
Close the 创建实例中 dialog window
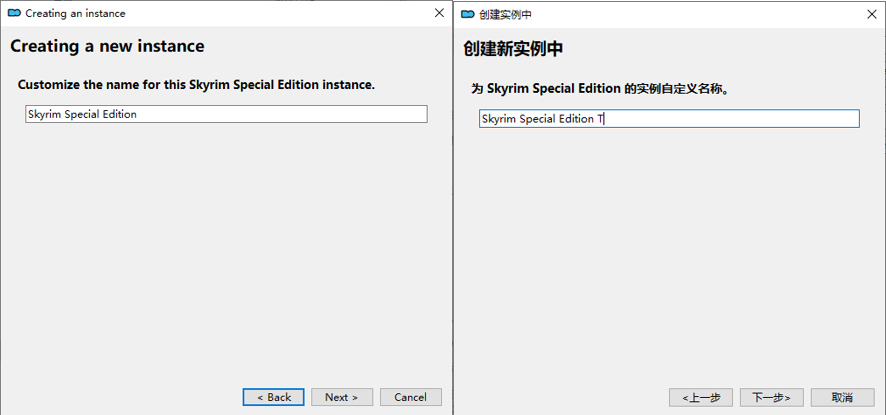(872, 14)
